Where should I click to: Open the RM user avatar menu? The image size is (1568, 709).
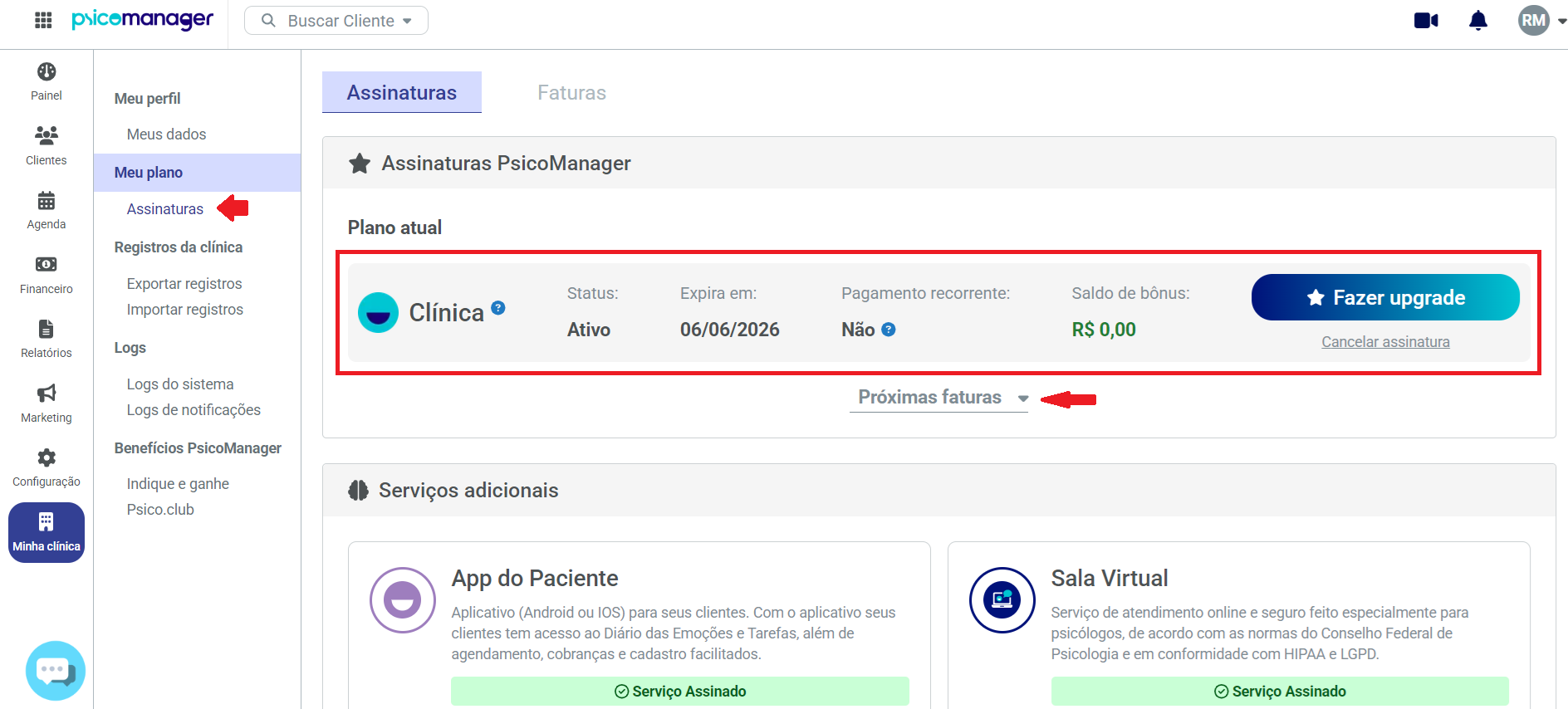click(x=1533, y=21)
